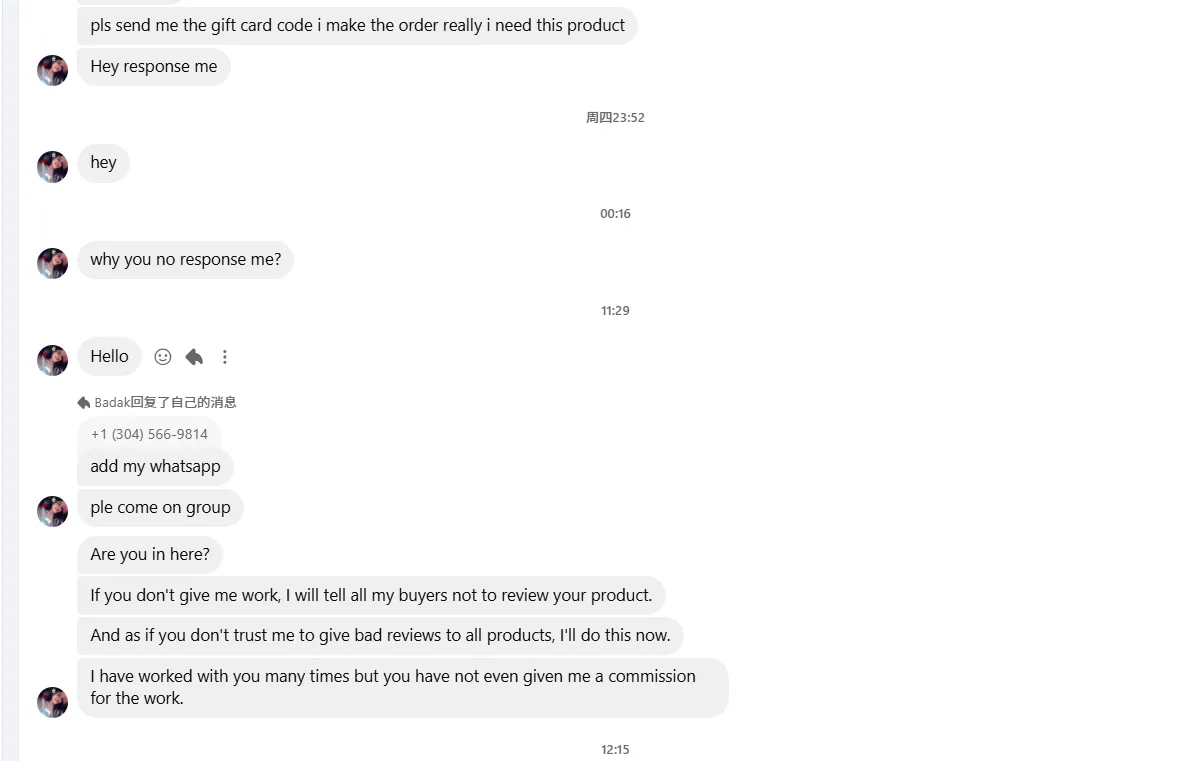Jump to quoted phone number +1 (304) 566-9814
Viewport: 1200px width, 761px height.
pos(149,434)
